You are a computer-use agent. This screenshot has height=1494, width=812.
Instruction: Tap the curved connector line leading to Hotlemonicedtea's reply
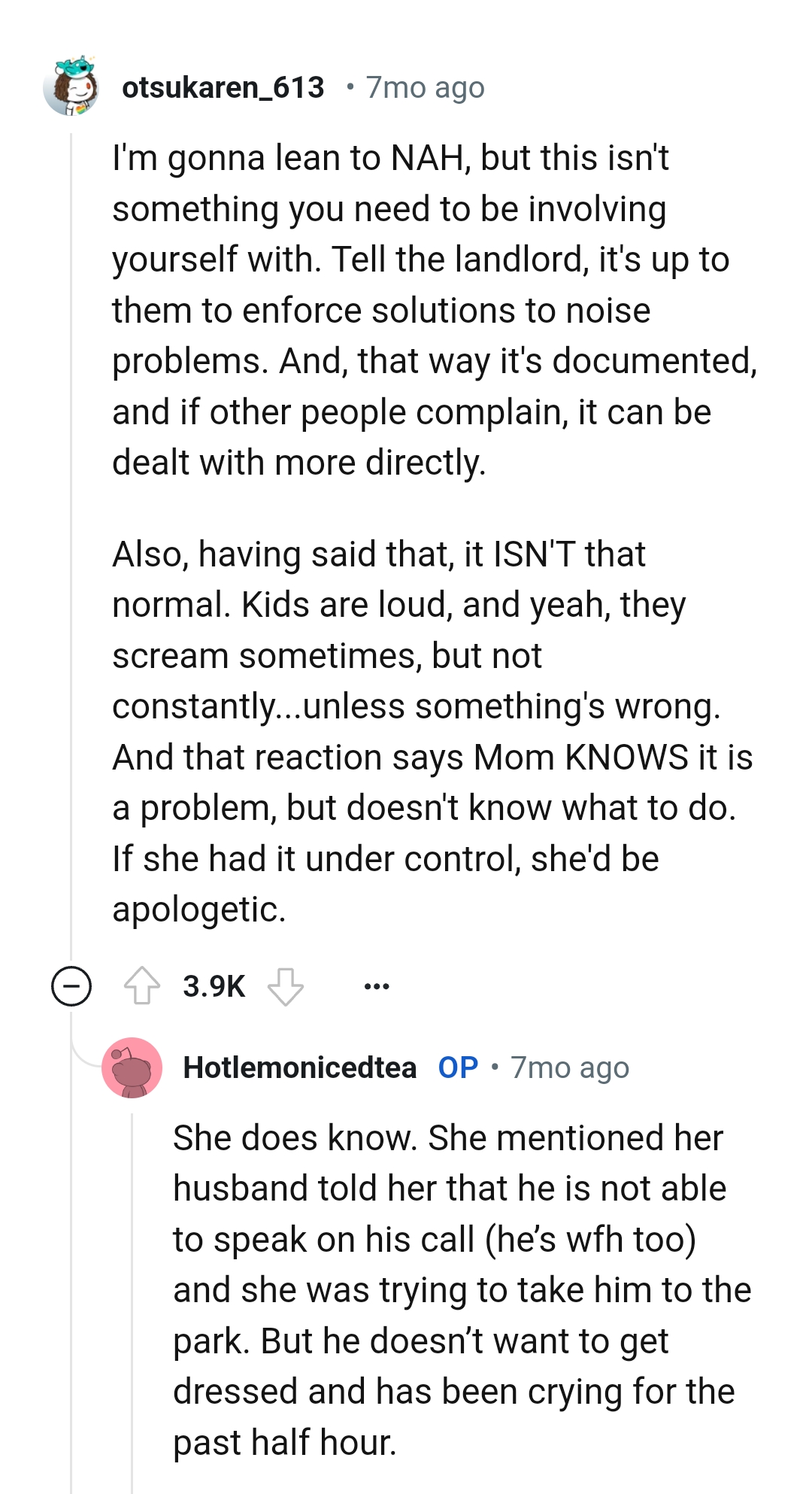coord(84,1053)
